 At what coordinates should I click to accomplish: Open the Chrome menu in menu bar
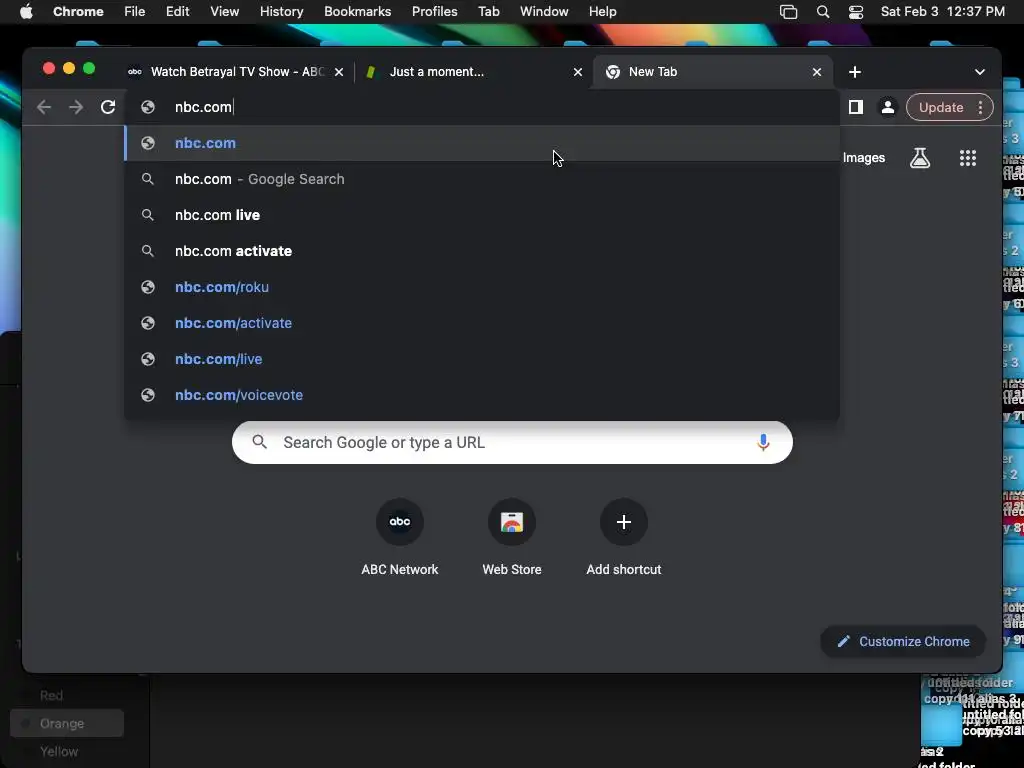tap(78, 12)
